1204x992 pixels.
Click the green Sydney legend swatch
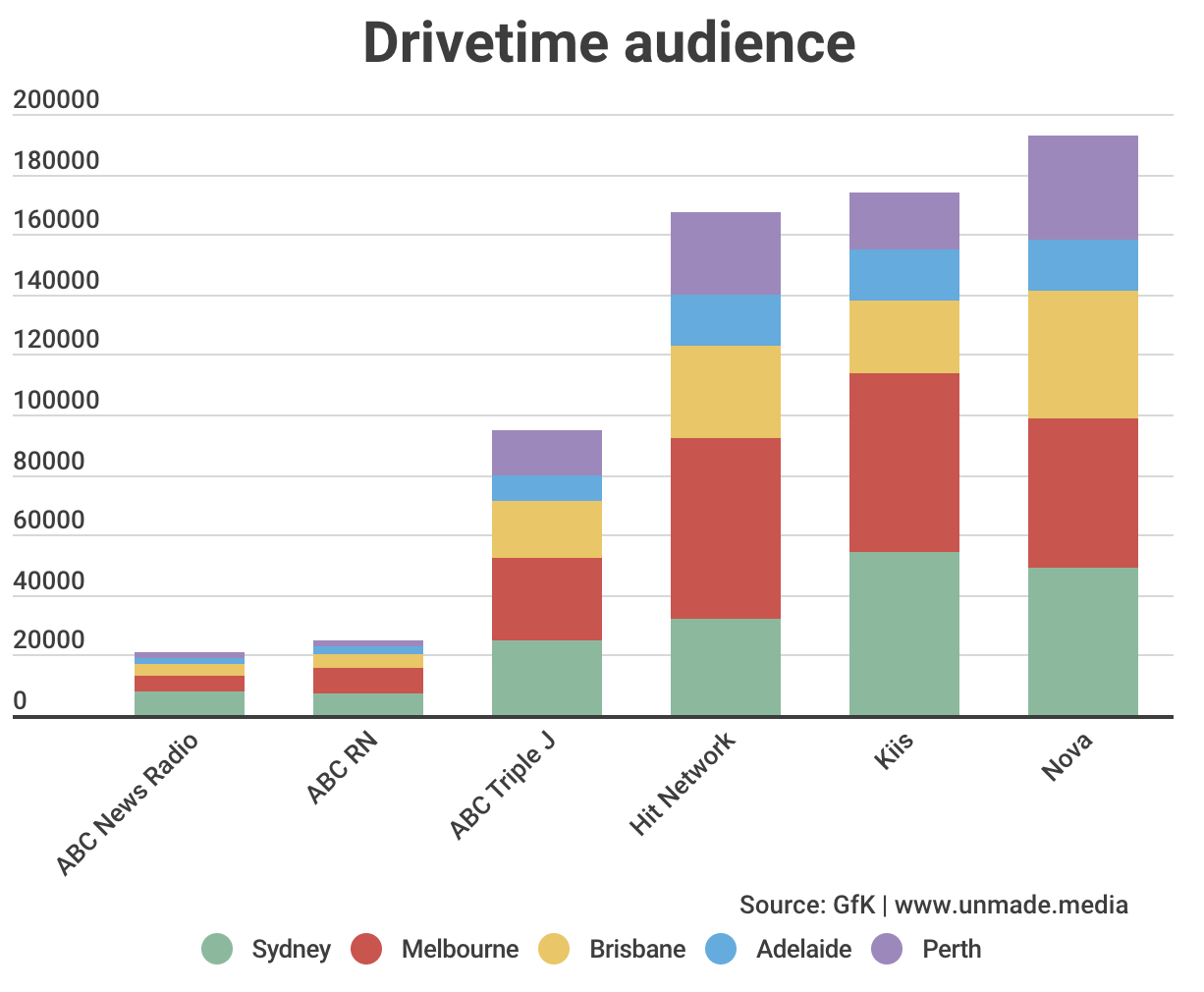[x=217, y=949]
